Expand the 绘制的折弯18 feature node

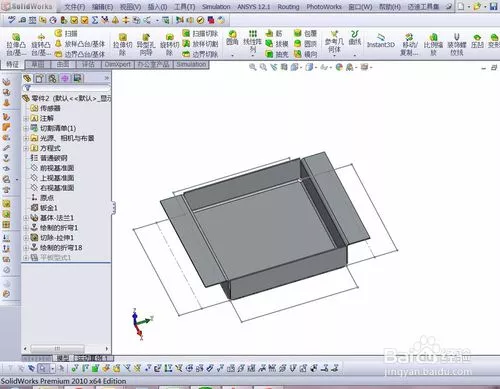[26, 248]
